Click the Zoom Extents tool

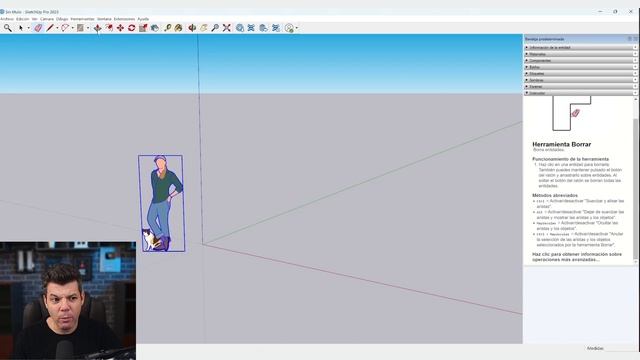(227, 28)
